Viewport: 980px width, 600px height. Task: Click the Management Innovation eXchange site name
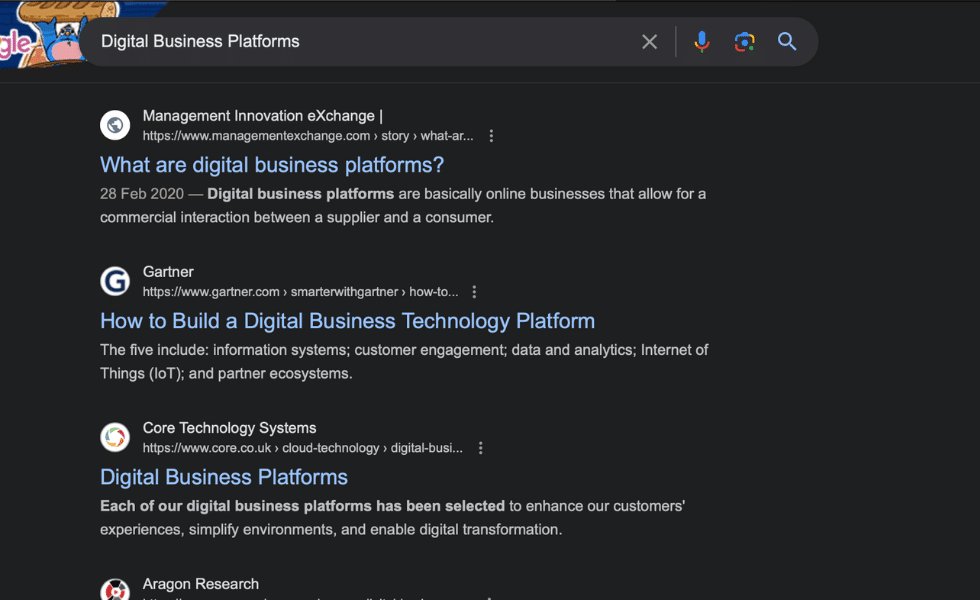point(262,116)
